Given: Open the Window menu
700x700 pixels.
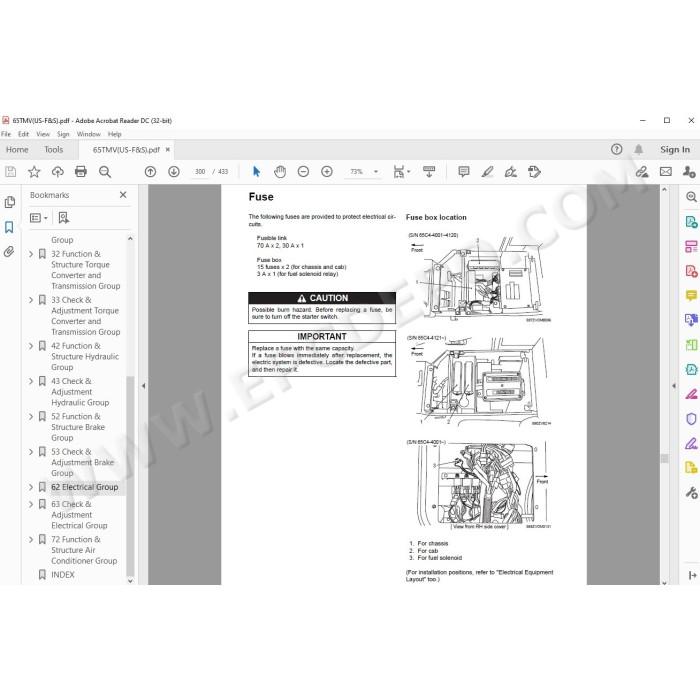Looking at the screenshot, I should [88, 134].
